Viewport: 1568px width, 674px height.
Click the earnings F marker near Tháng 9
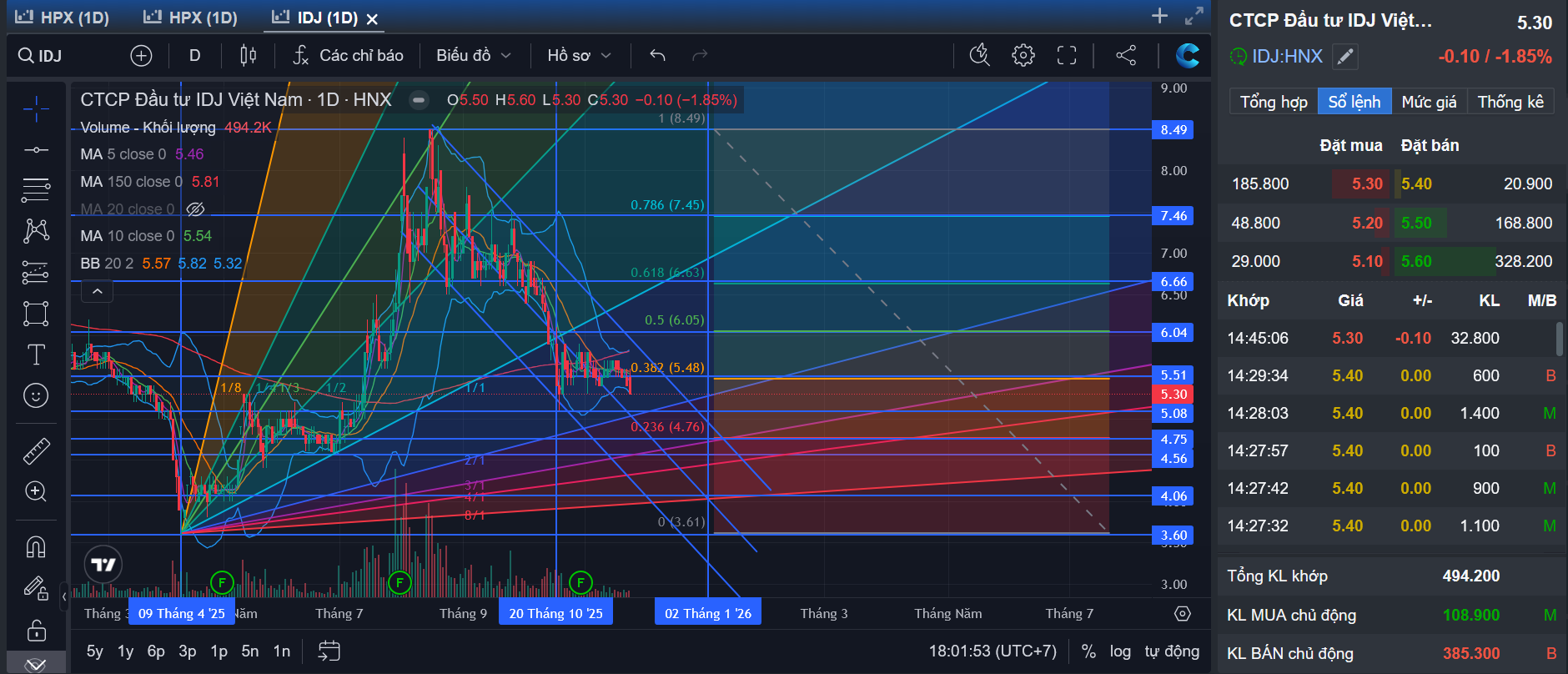tap(400, 582)
